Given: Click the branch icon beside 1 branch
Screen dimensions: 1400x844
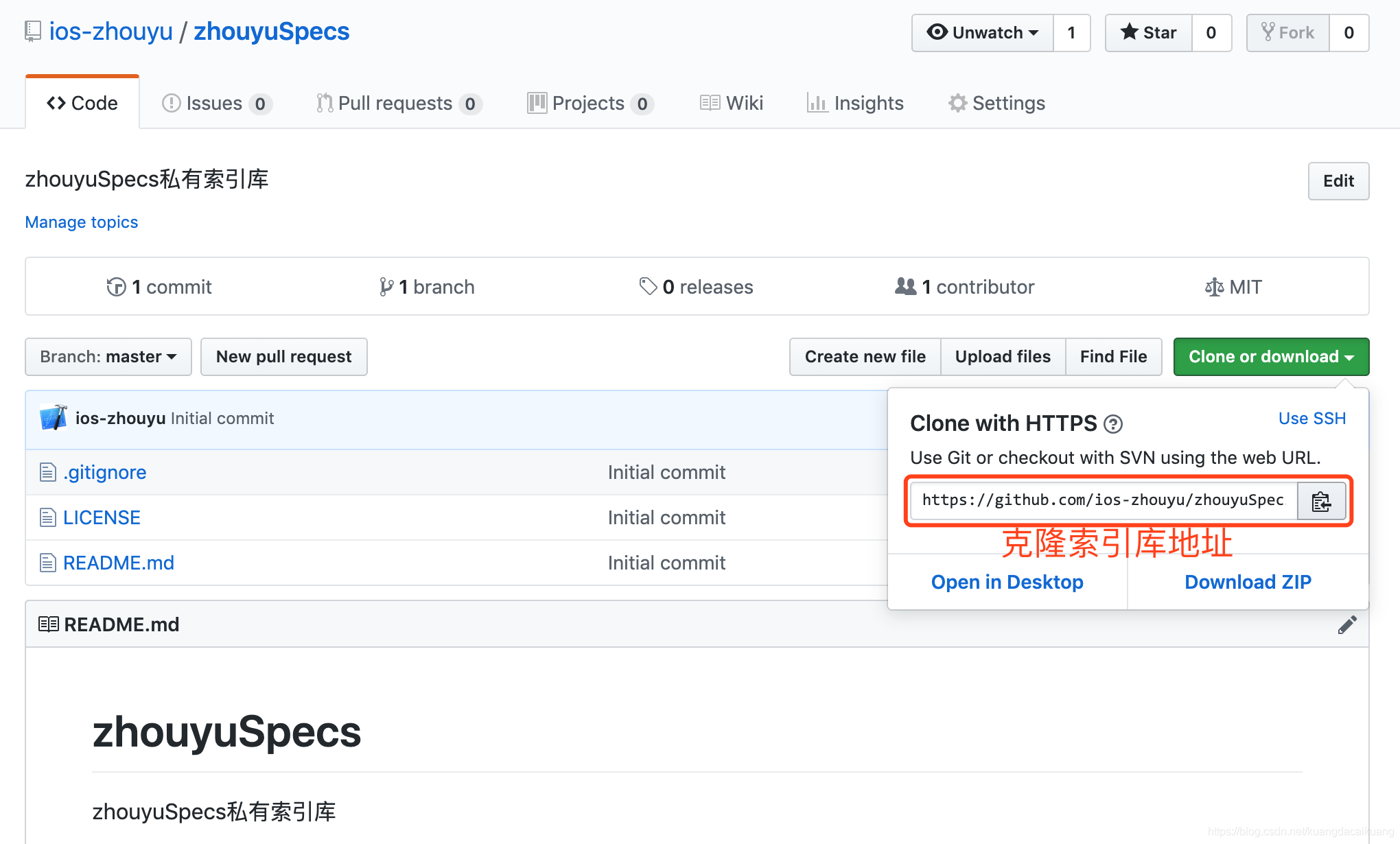Looking at the screenshot, I should click(386, 287).
